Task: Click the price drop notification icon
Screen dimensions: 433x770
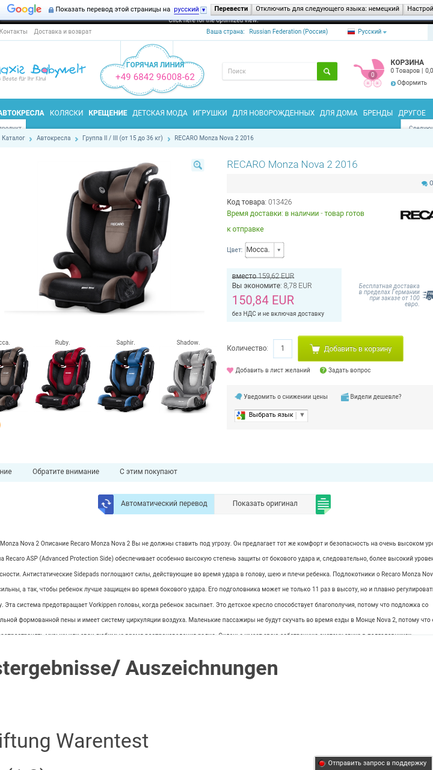Action: [238, 397]
